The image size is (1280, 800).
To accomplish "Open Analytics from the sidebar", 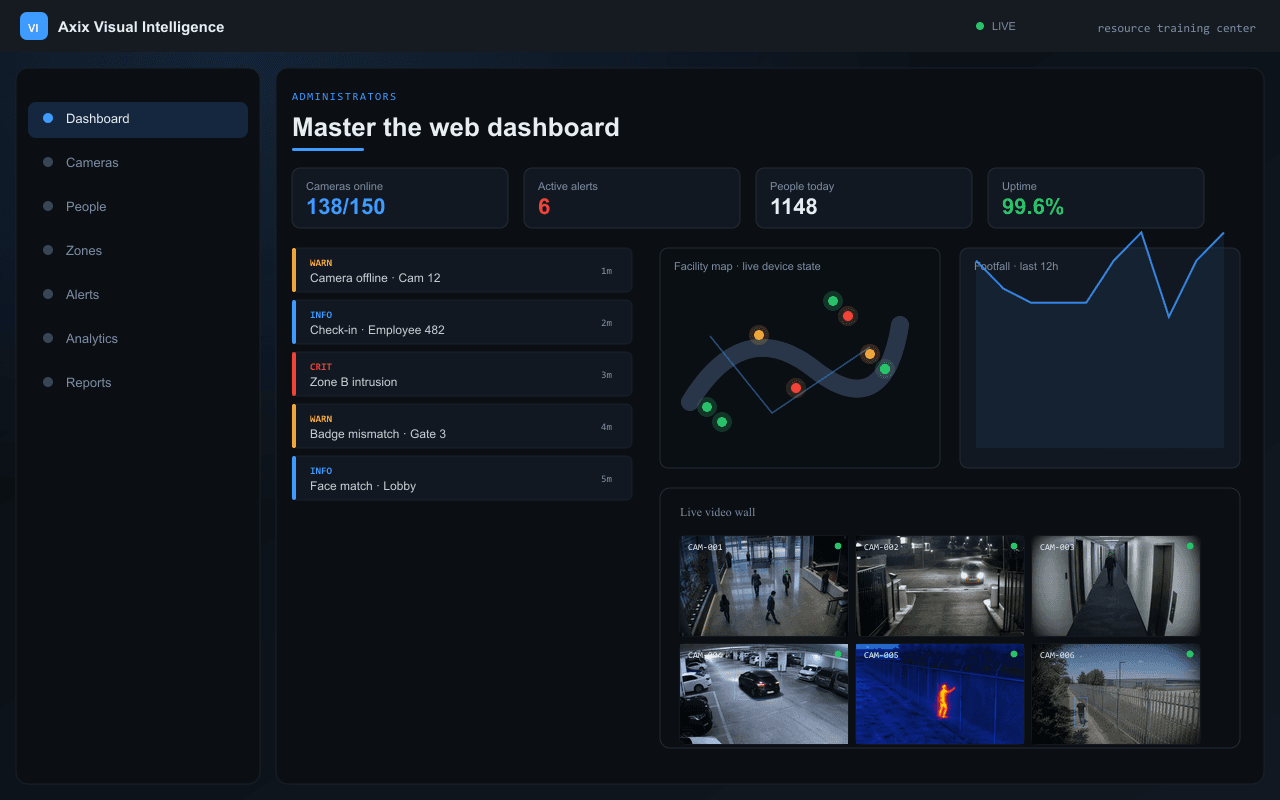I will (138, 339).
